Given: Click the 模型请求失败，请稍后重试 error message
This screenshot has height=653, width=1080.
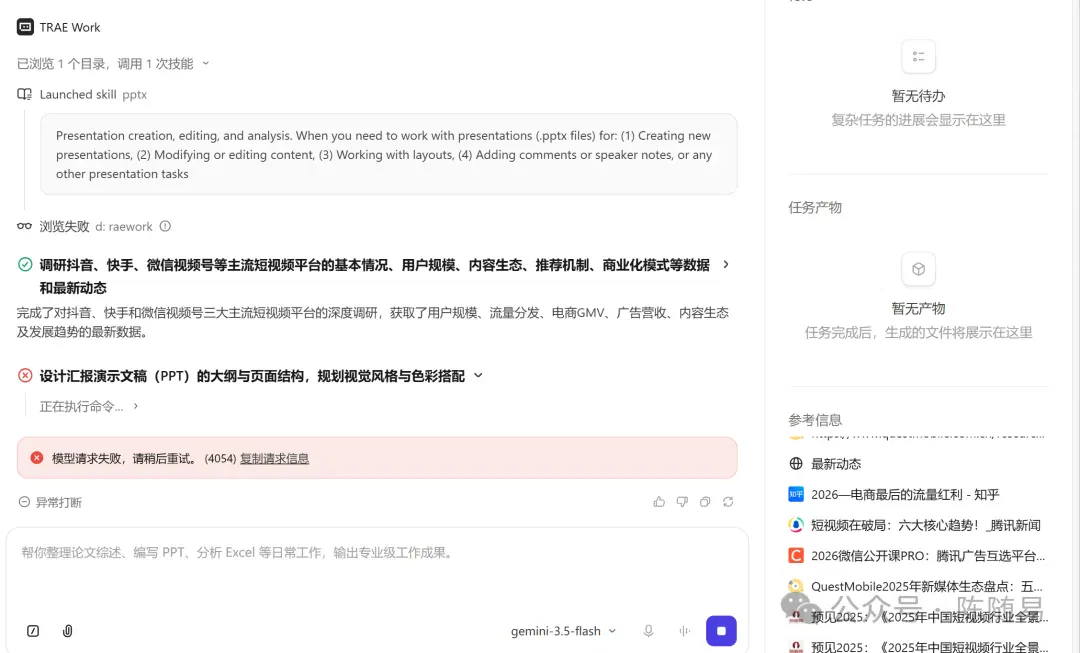Looking at the screenshot, I should (x=124, y=458).
